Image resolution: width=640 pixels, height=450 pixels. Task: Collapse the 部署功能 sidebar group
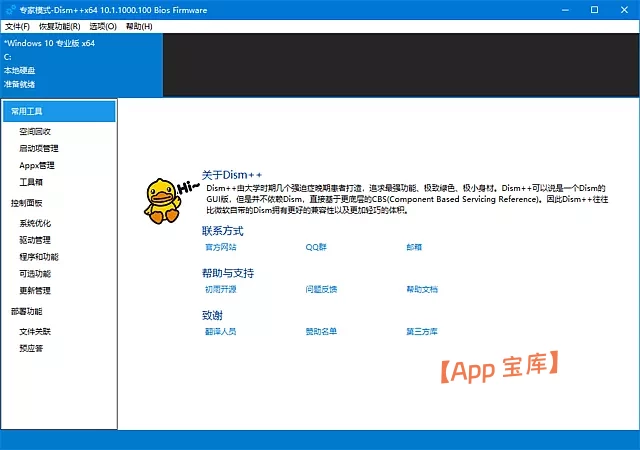tap(27, 311)
